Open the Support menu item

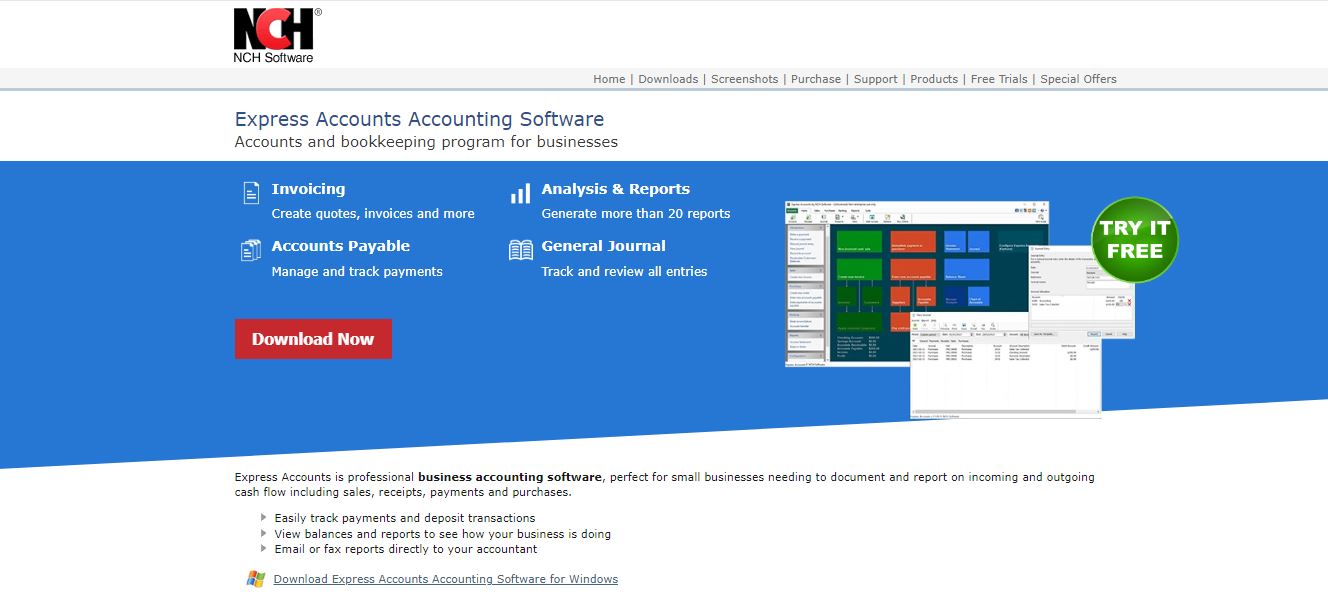pyautogui.click(x=876, y=79)
